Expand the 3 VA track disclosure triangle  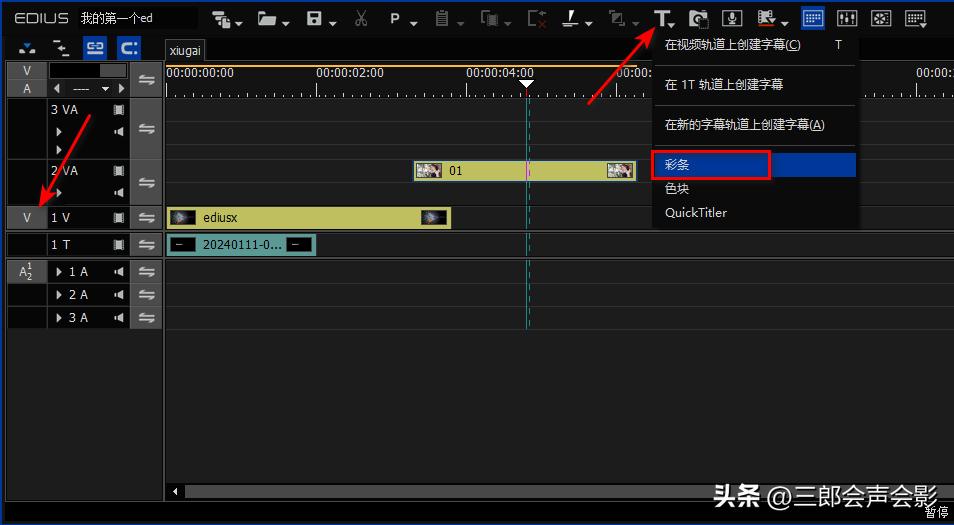coord(59,131)
